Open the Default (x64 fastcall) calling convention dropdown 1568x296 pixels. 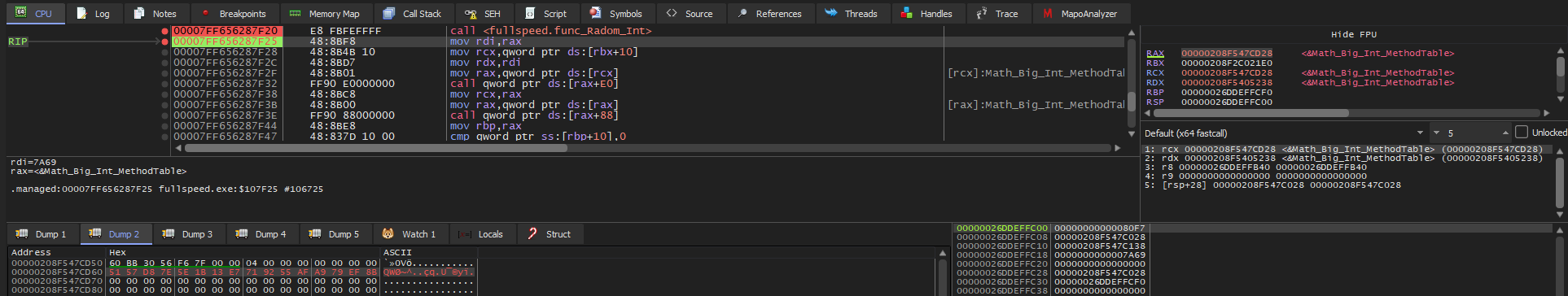(x=1285, y=133)
